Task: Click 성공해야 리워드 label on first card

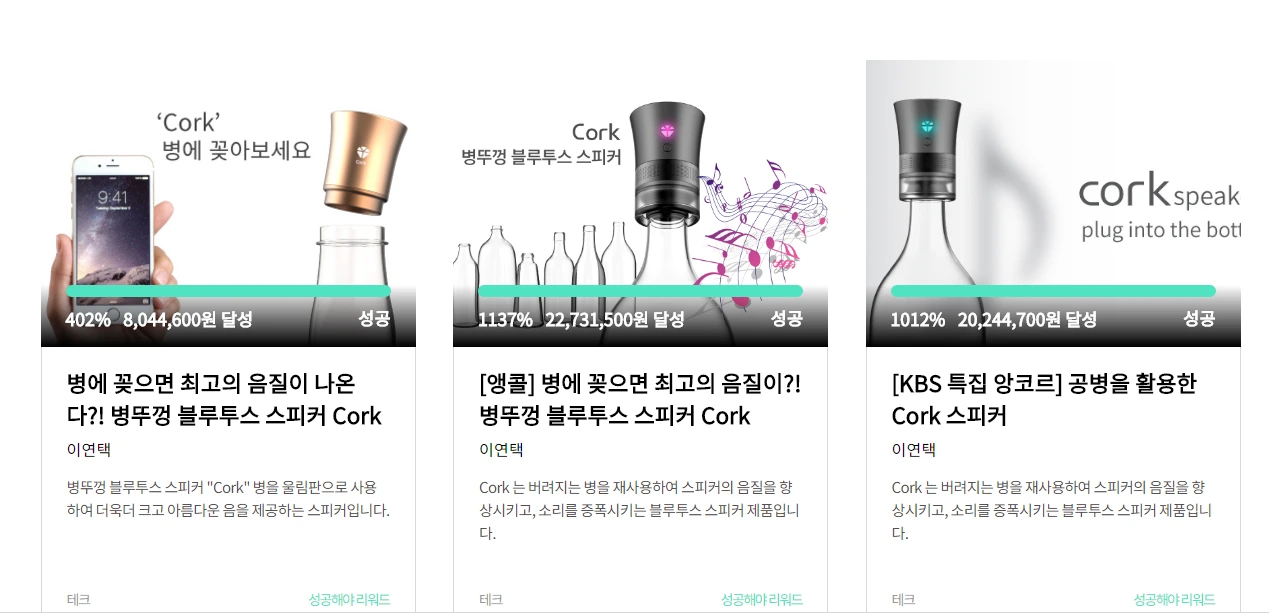Action: pyautogui.click(x=349, y=600)
